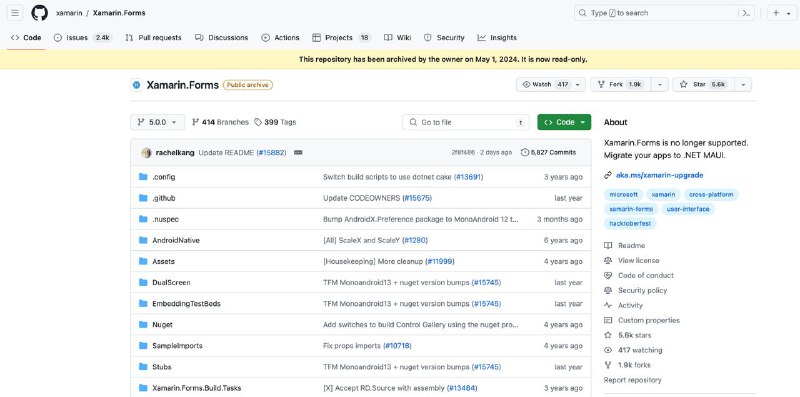Image resolution: width=800 pixels, height=397 pixels.
Task: Expand the Fork options dropdown arrow
Action: (x=660, y=85)
